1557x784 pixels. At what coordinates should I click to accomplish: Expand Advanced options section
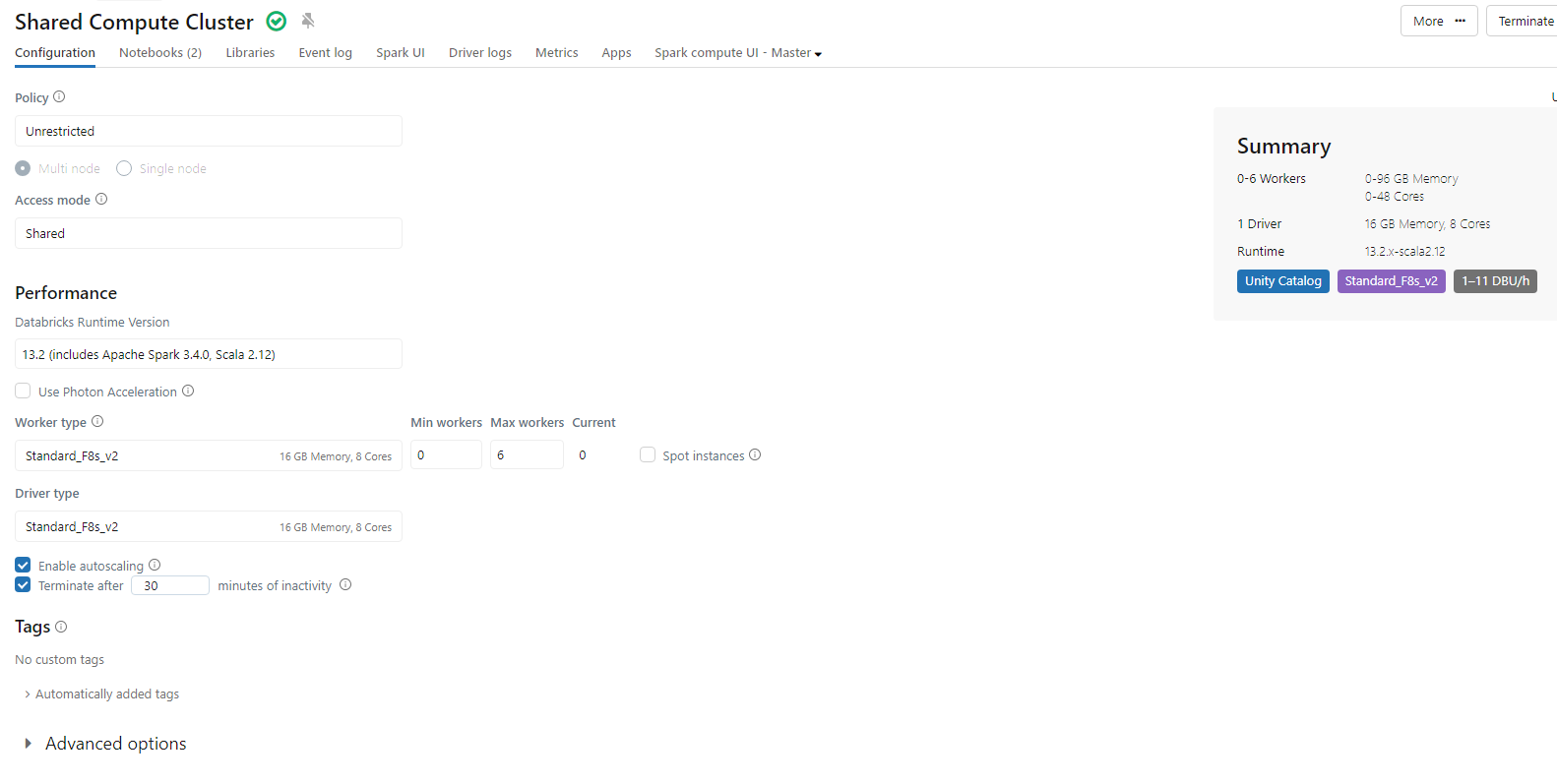105,744
